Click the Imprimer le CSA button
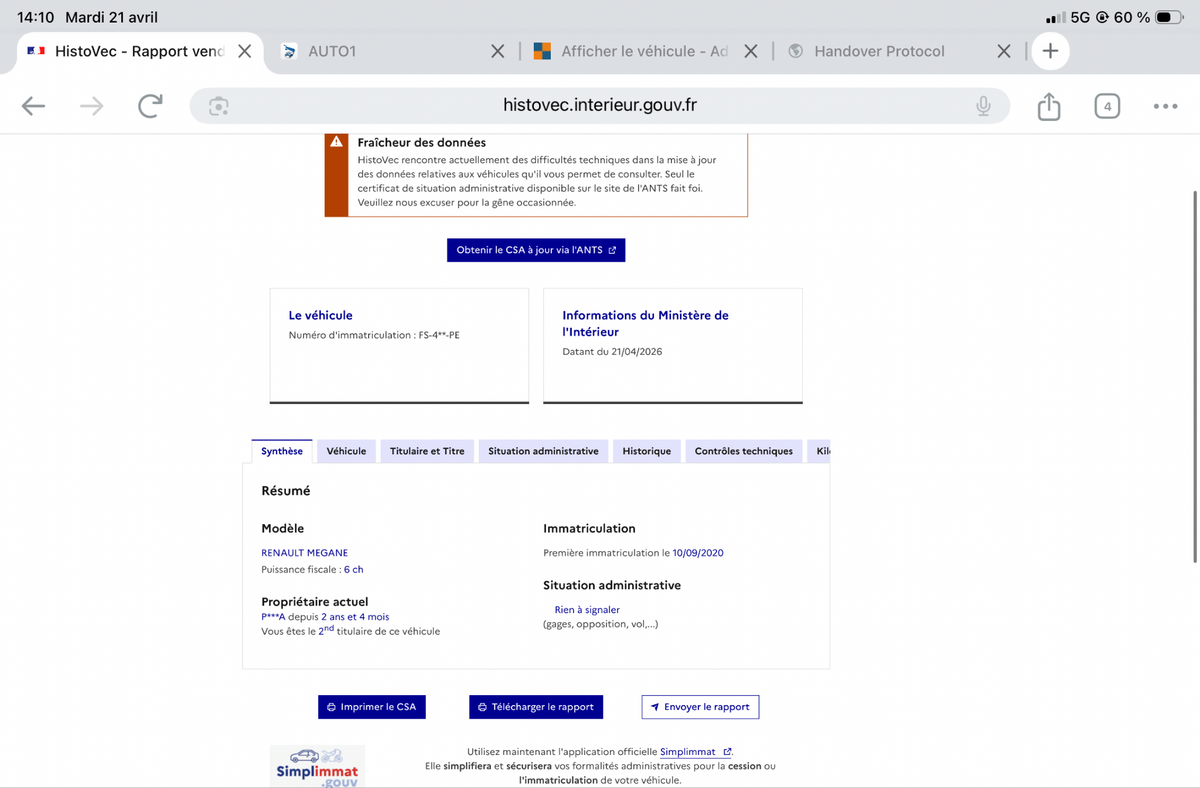The image size is (1200, 788). pos(372,707)
